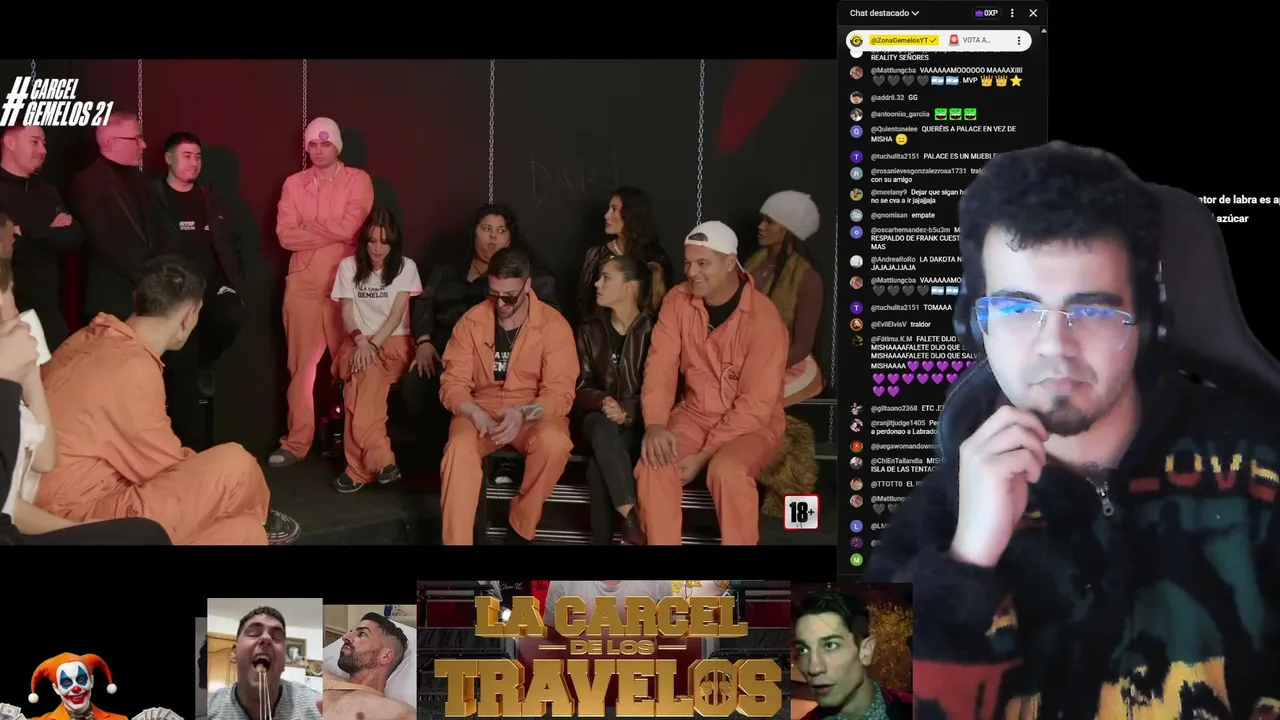
Task: Click avatar next to PALACE ES UN MUEBLE
Action: [856, 157]
